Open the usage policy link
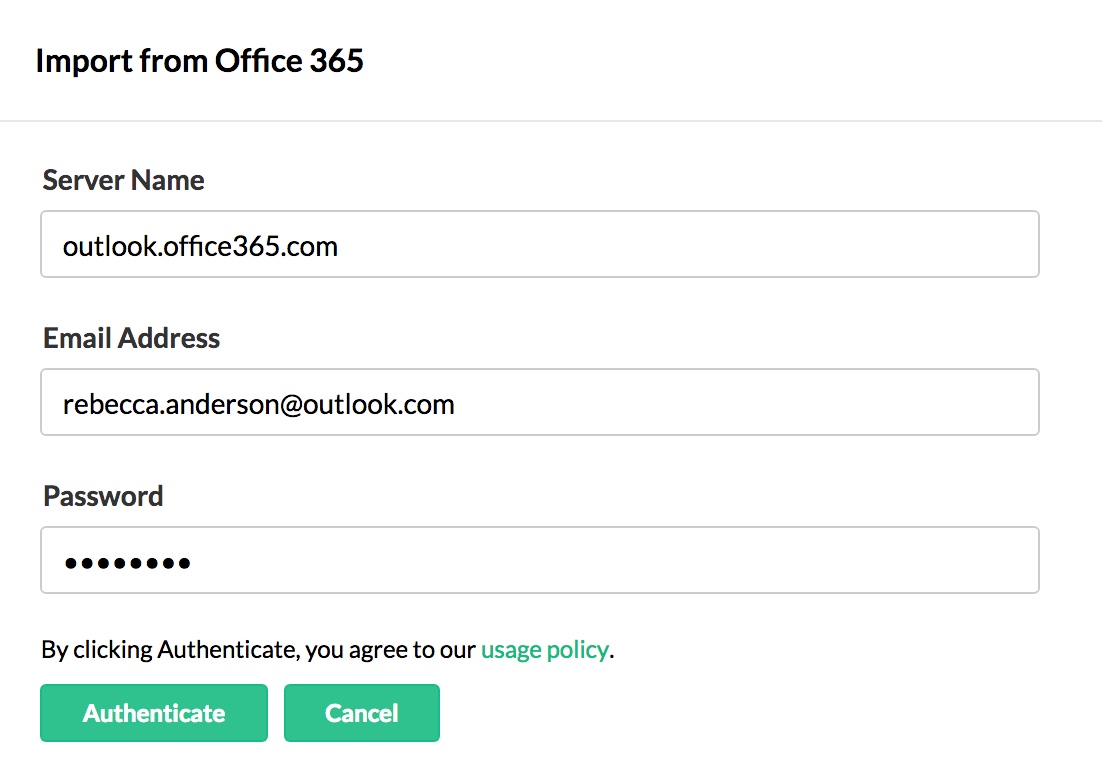The image size is (1102, 784). coord(544,650)
